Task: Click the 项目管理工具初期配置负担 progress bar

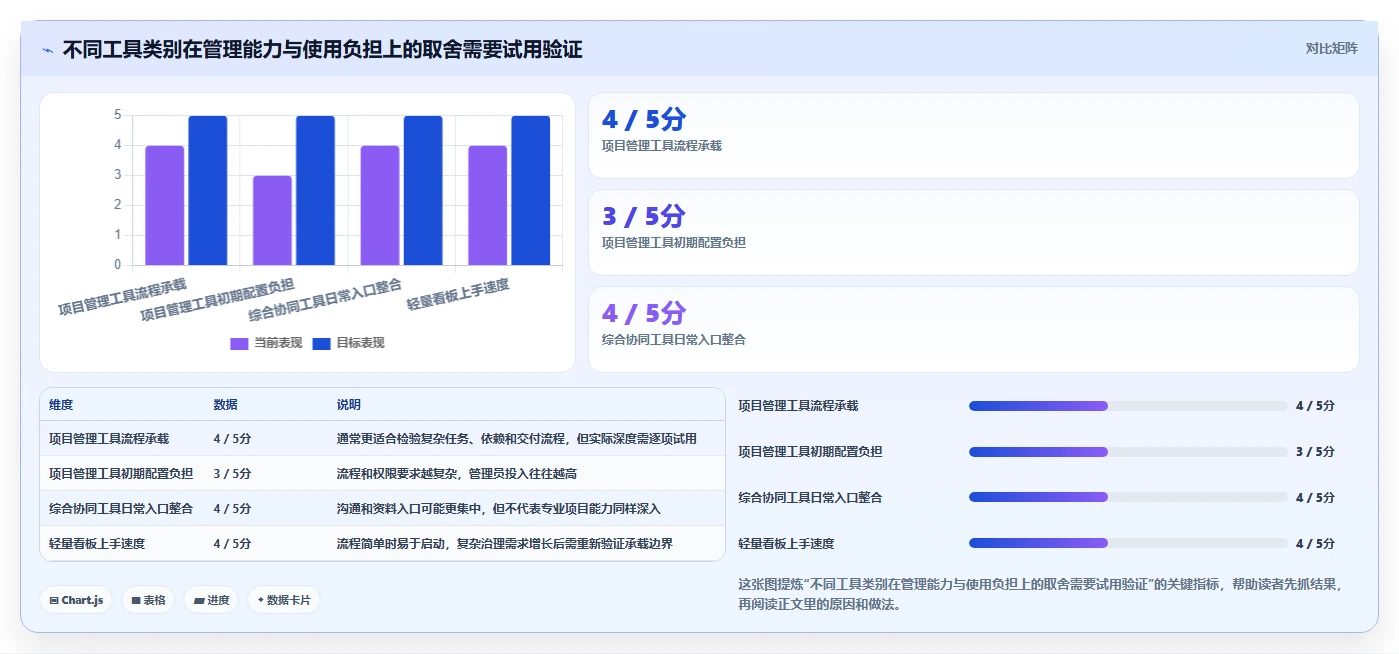Action: click(x=1128, y=452)
